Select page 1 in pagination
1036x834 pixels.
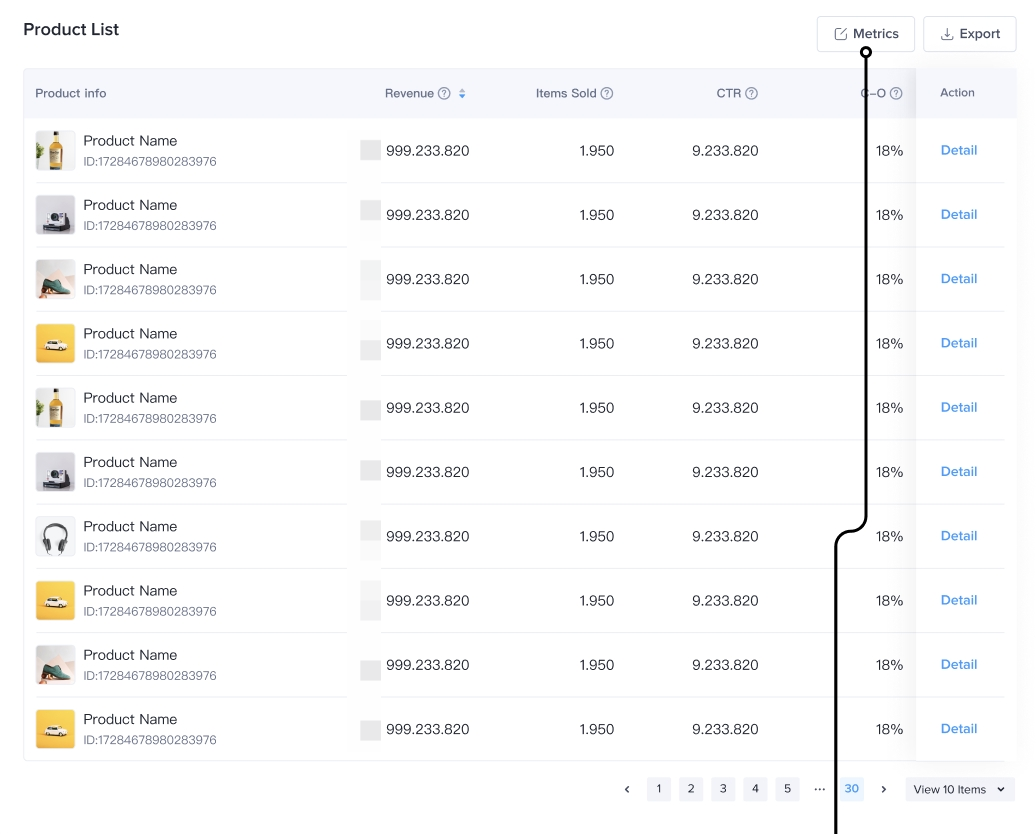coord(658,789)
